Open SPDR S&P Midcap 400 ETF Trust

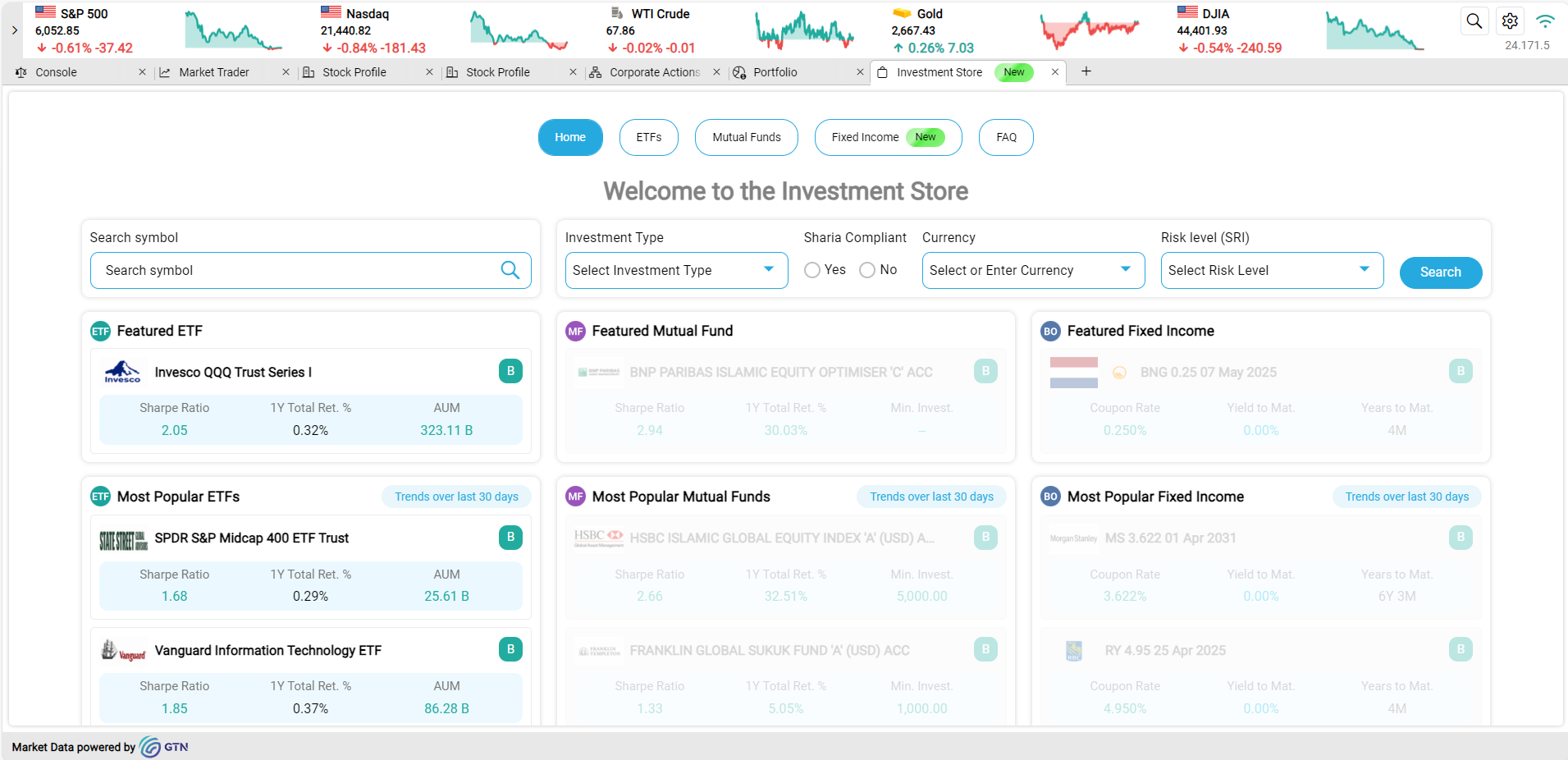252,538
